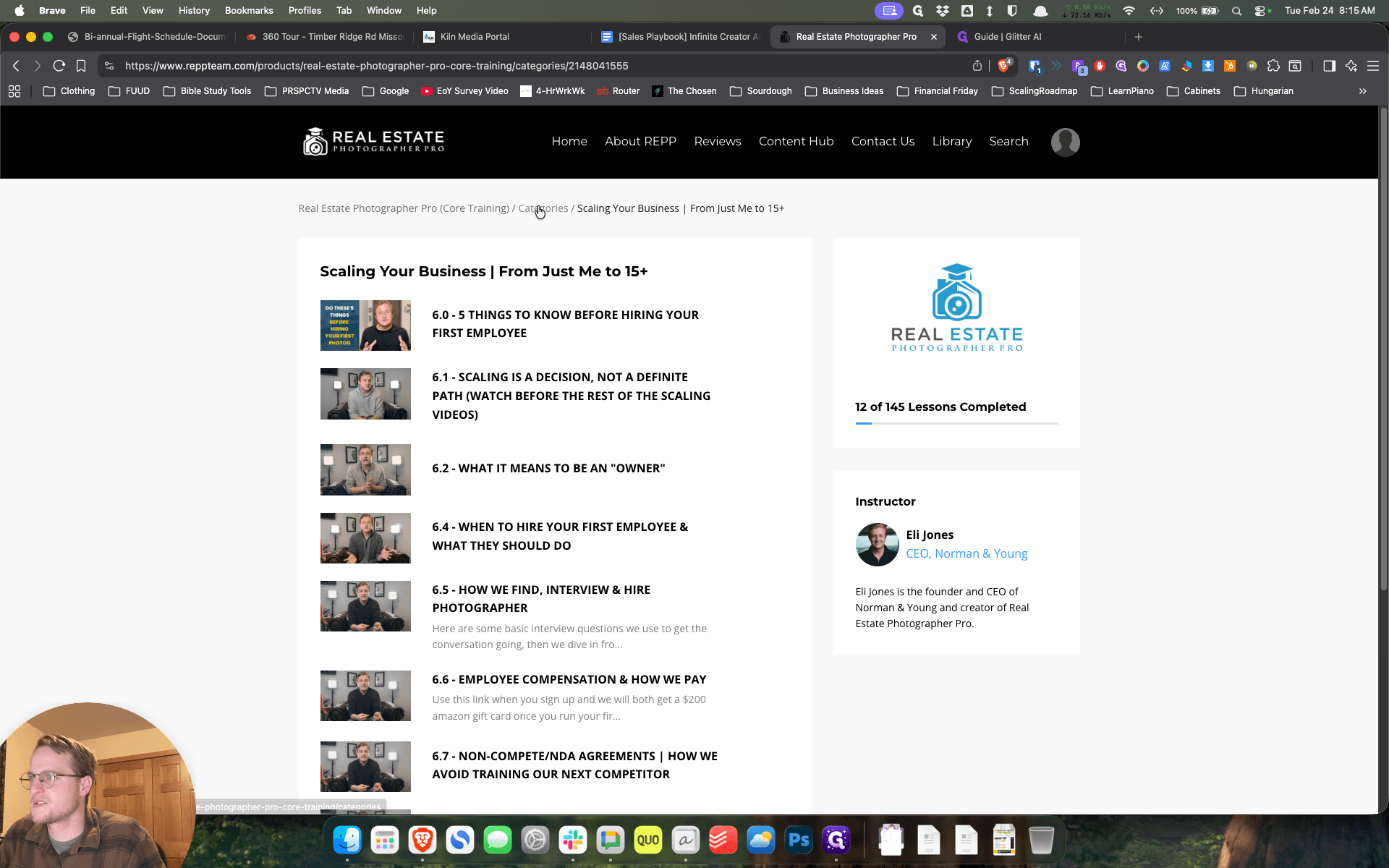Reload the page with the refresh icon

[59, 66]
